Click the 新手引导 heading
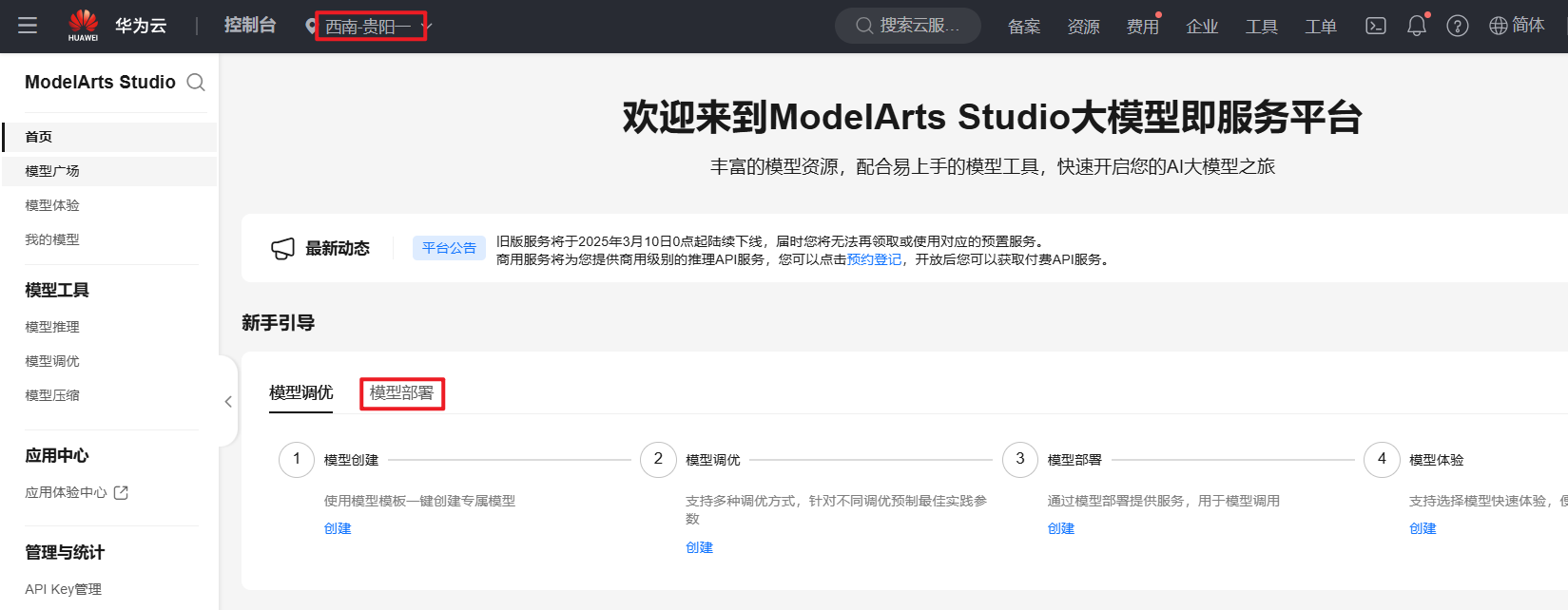This screenshot has width=1568, height=610. coord(278,323)
